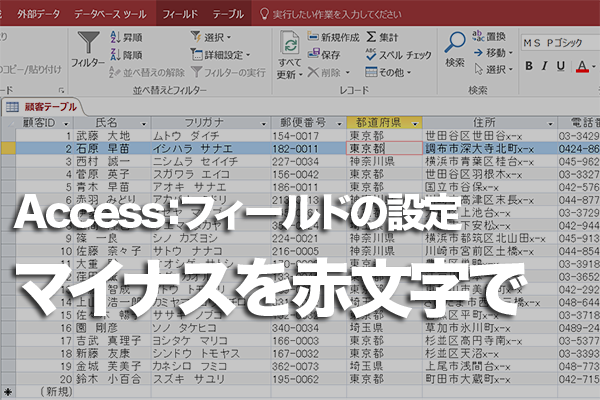This screenshot has height=400, width=600.
Task: Open font color dropdown arrow
Action: click(x=594, y=66)
